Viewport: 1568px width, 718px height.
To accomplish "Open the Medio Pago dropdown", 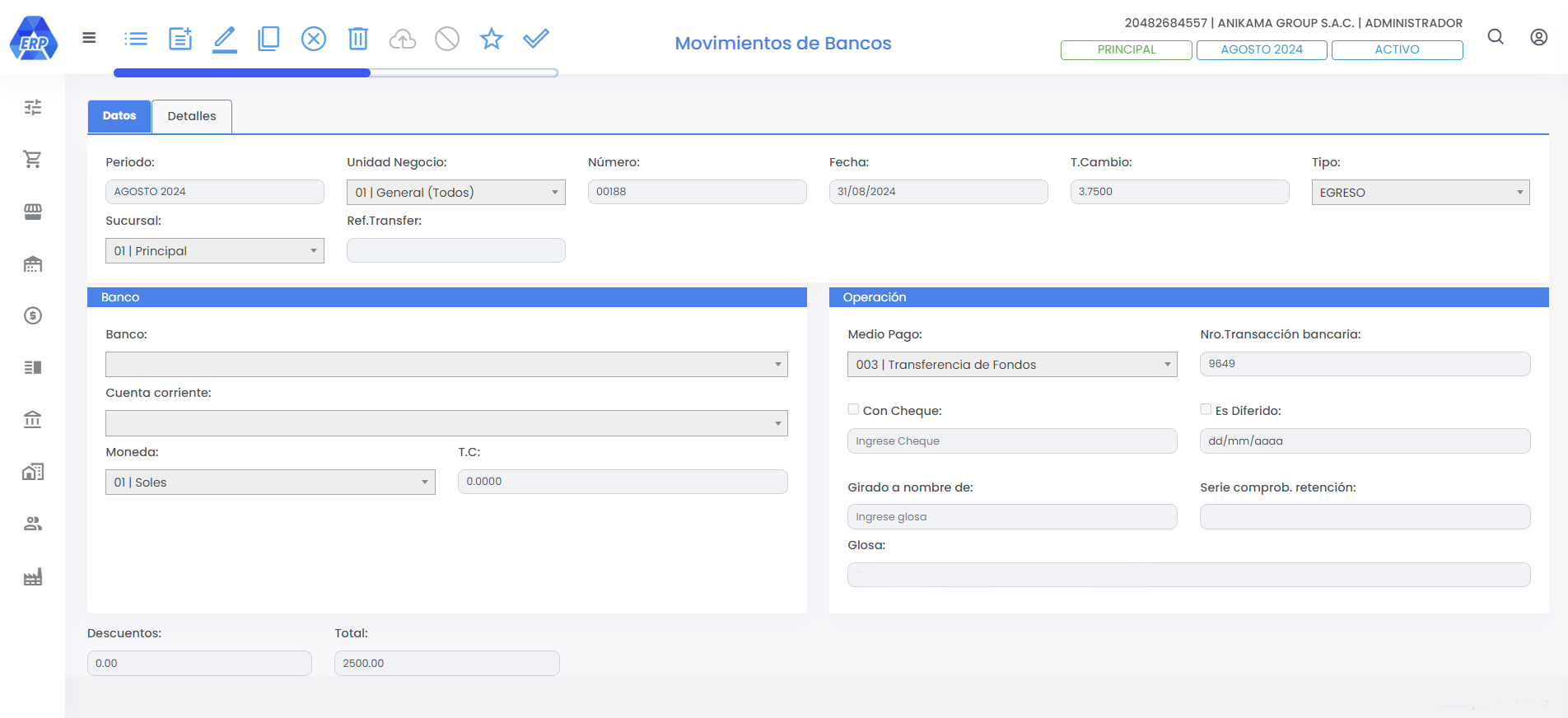I will coord(1012,364).
